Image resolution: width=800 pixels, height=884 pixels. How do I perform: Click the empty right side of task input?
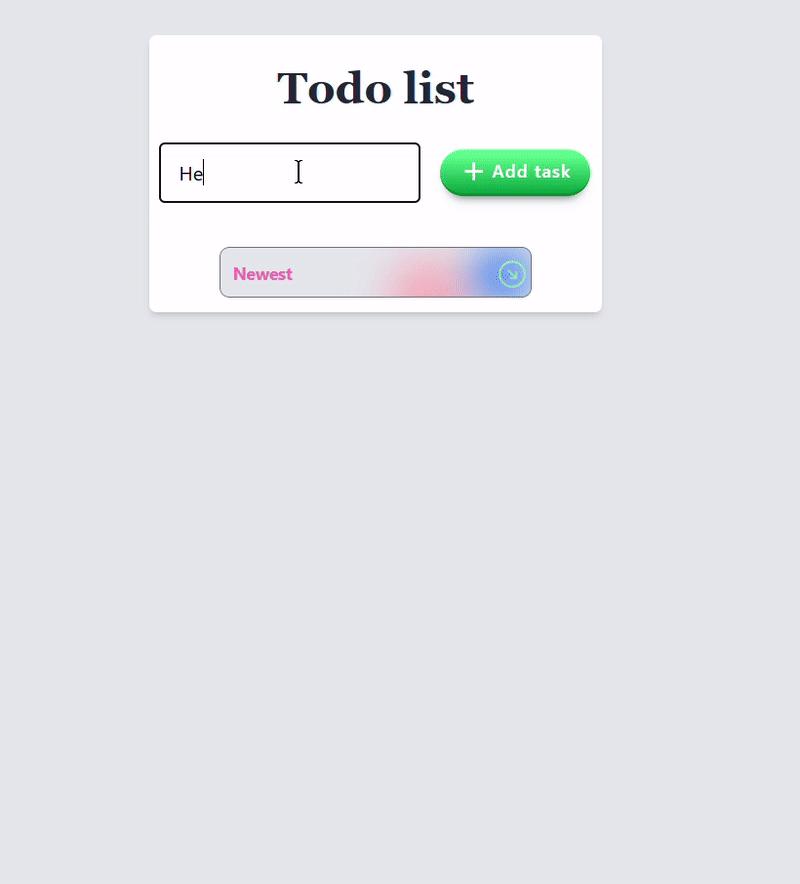[370, 173]
